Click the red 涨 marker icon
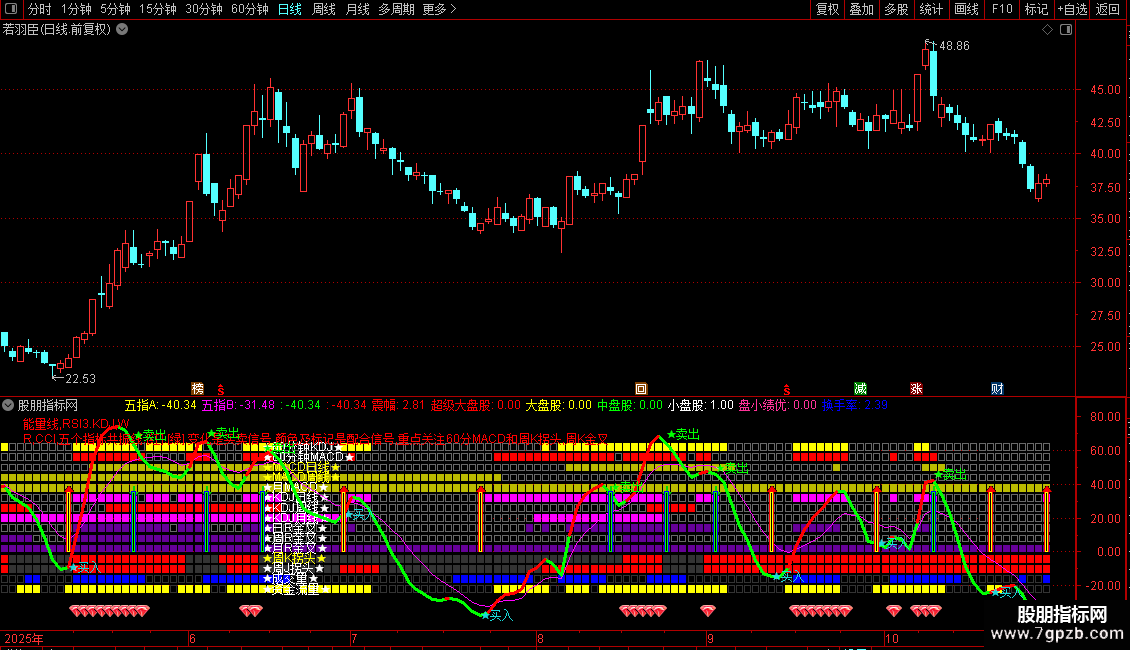This screenshot has height=650, width=1130. click(x=917, y=388)
